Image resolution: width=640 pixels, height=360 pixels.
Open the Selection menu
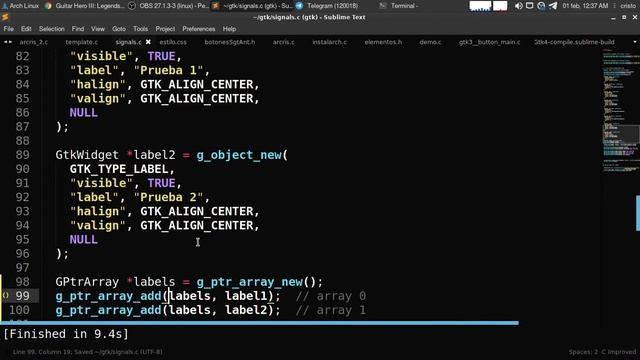pos(51,29)
